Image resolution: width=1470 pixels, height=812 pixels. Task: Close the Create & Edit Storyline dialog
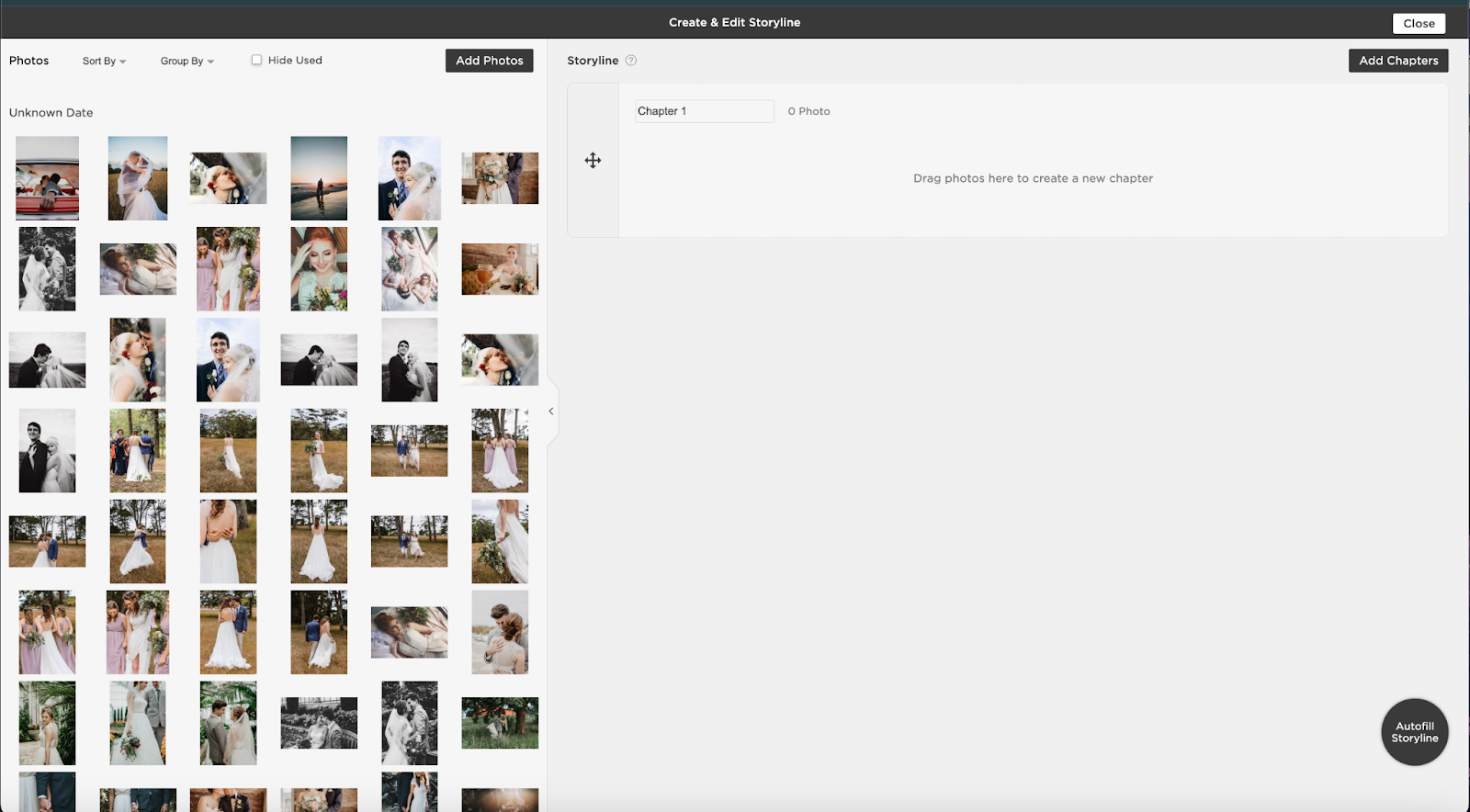tap(1419, 24)
